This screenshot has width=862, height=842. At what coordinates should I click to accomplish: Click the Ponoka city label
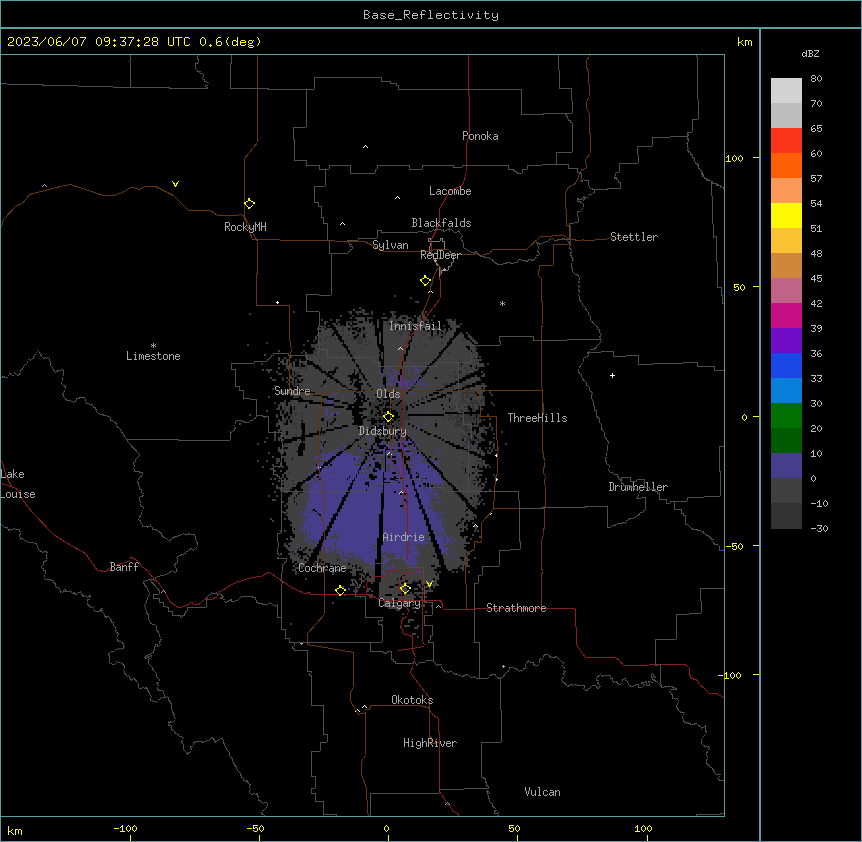coord(480,136)
